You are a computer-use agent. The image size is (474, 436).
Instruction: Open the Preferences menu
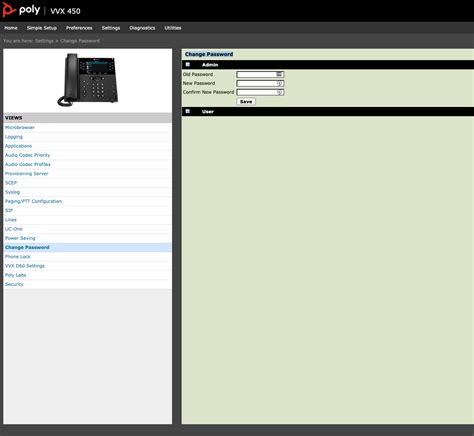79,28
